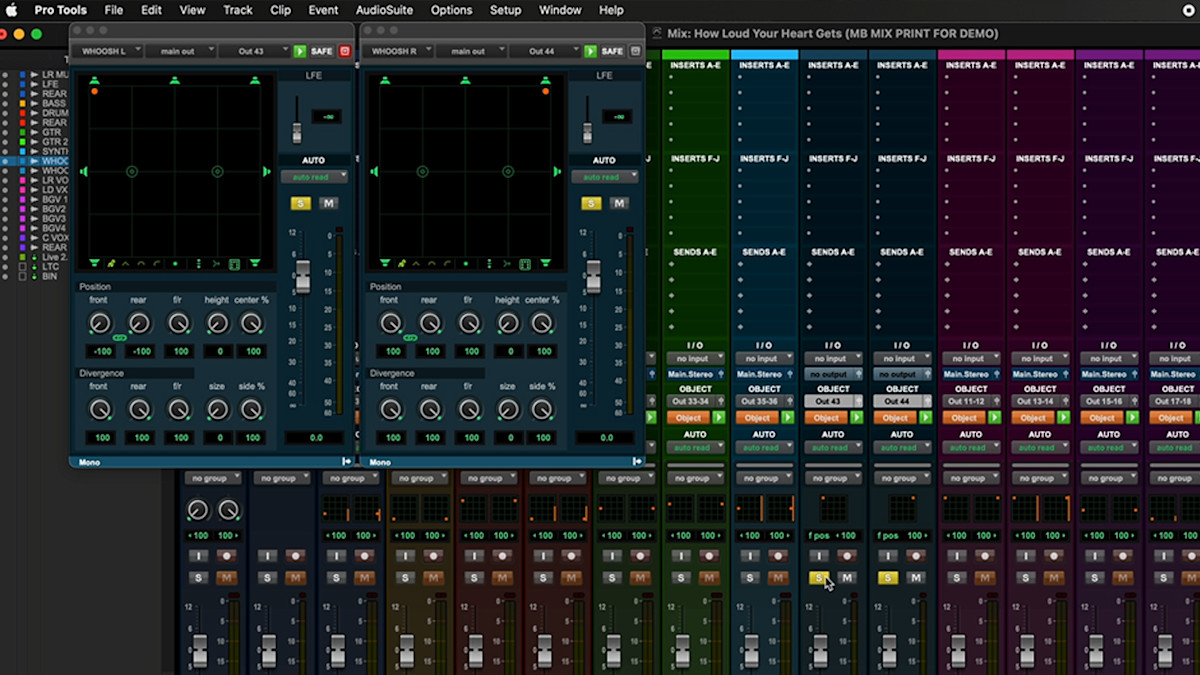The height and width of the screenshot is (675, 1200).
Task: Toggle front/rear link icon in WHOOSH L panner
Action: click(119, 338)
